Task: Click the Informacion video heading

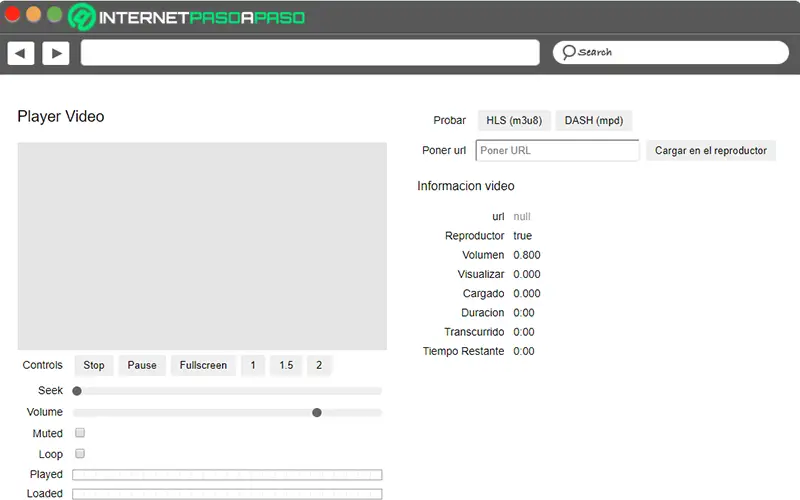Action: [x=466, y=186]
